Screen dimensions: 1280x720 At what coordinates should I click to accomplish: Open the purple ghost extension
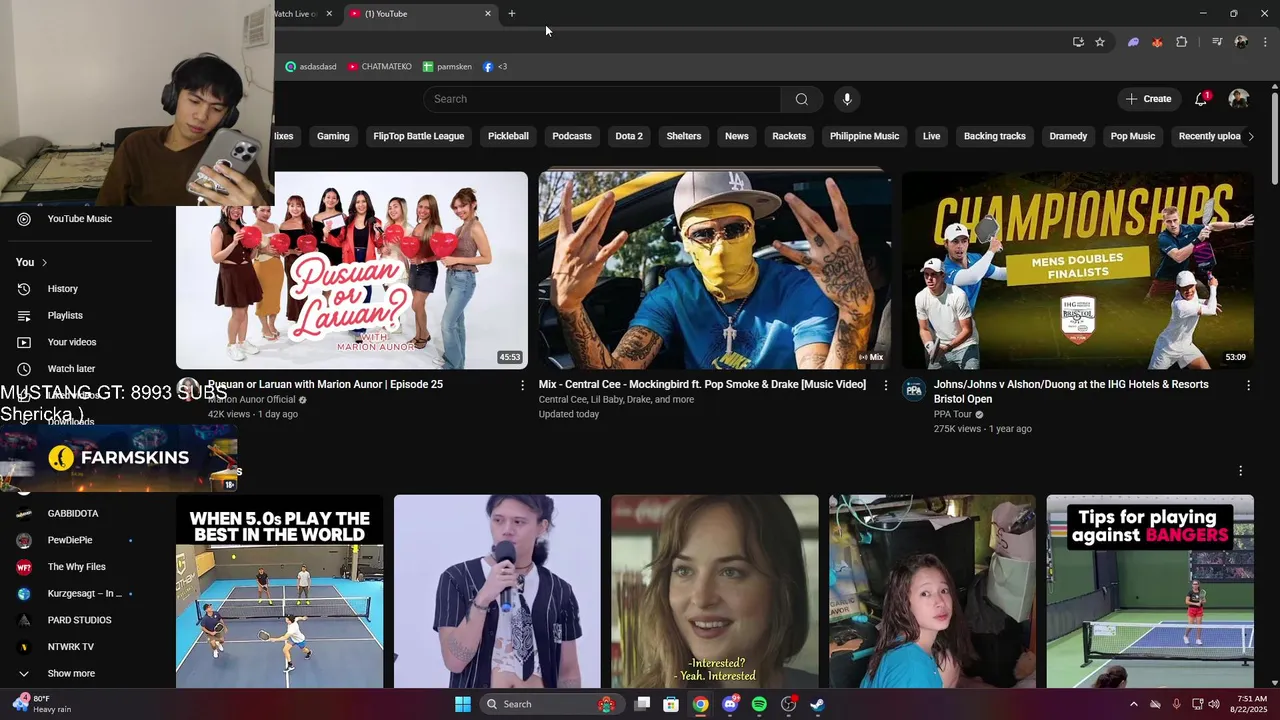pos(1133,42)
